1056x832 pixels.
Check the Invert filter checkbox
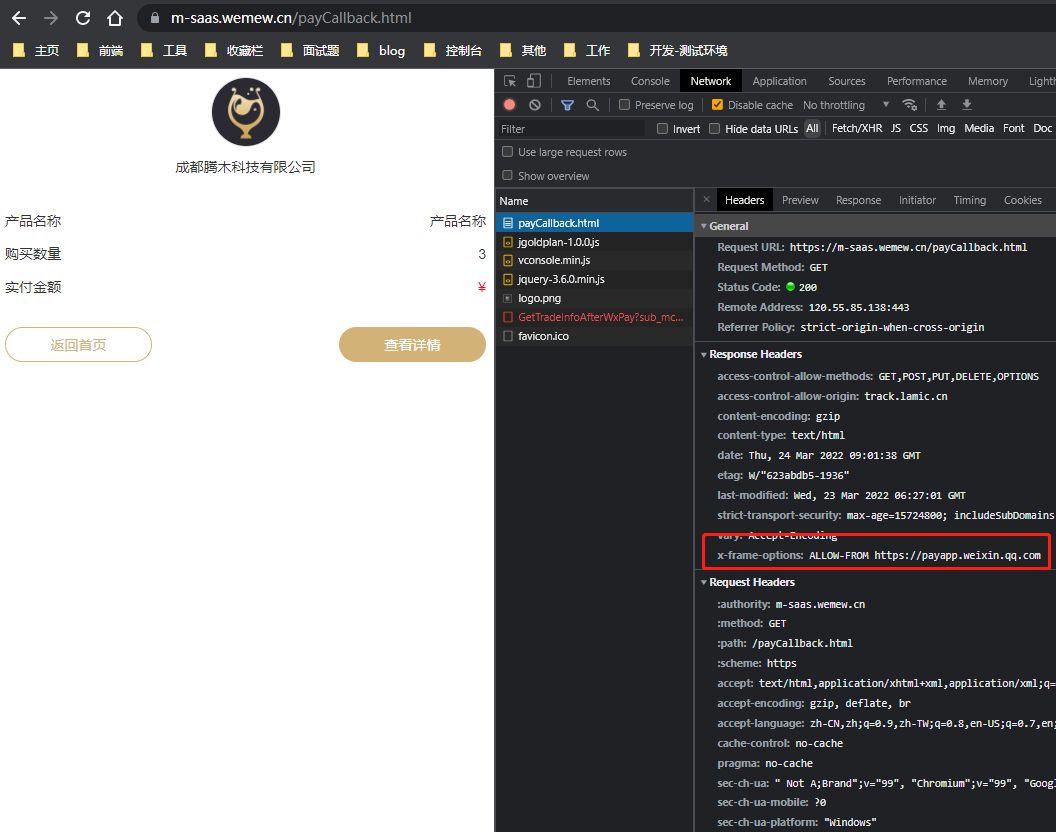point(663,128)
